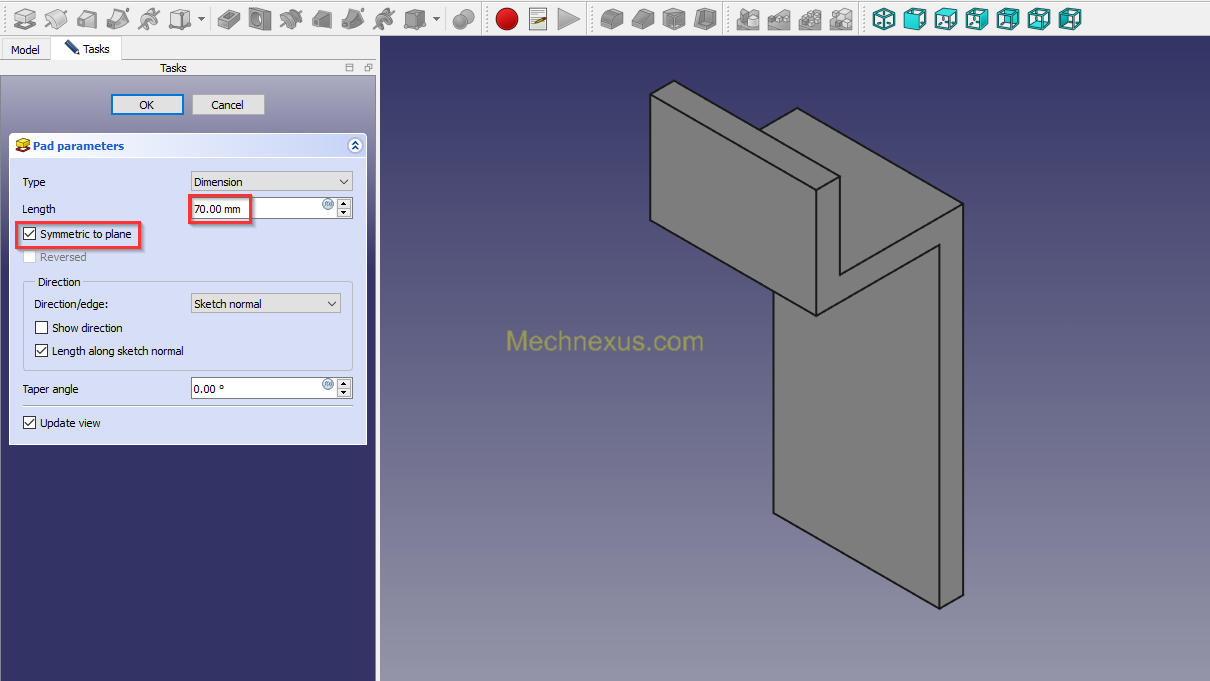
Task: Start macro recording with red circle
Action: pyautogui.click(x=507, y=18)
